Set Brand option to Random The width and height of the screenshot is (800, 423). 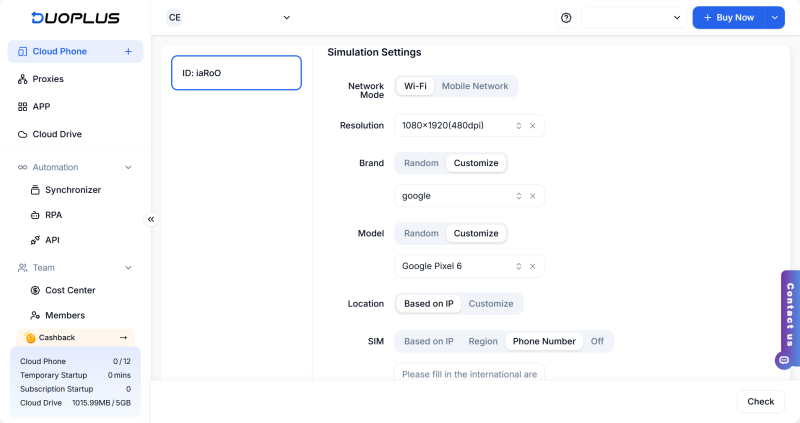[x=421, y=163]
